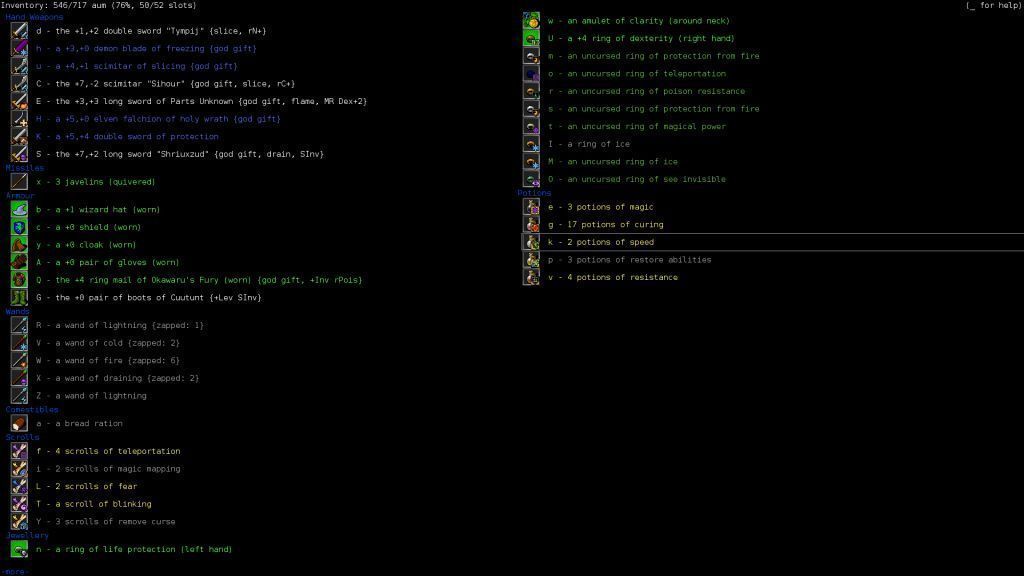Click the long sword of Parts Unknown icon
This screenshot has height=576, width=1024.
19,101
